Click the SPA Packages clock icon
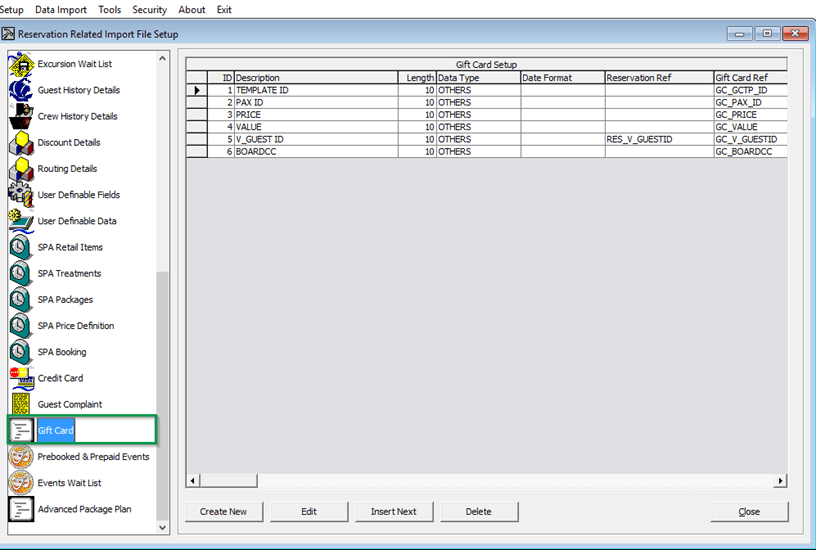 click(x=21, y=300)
